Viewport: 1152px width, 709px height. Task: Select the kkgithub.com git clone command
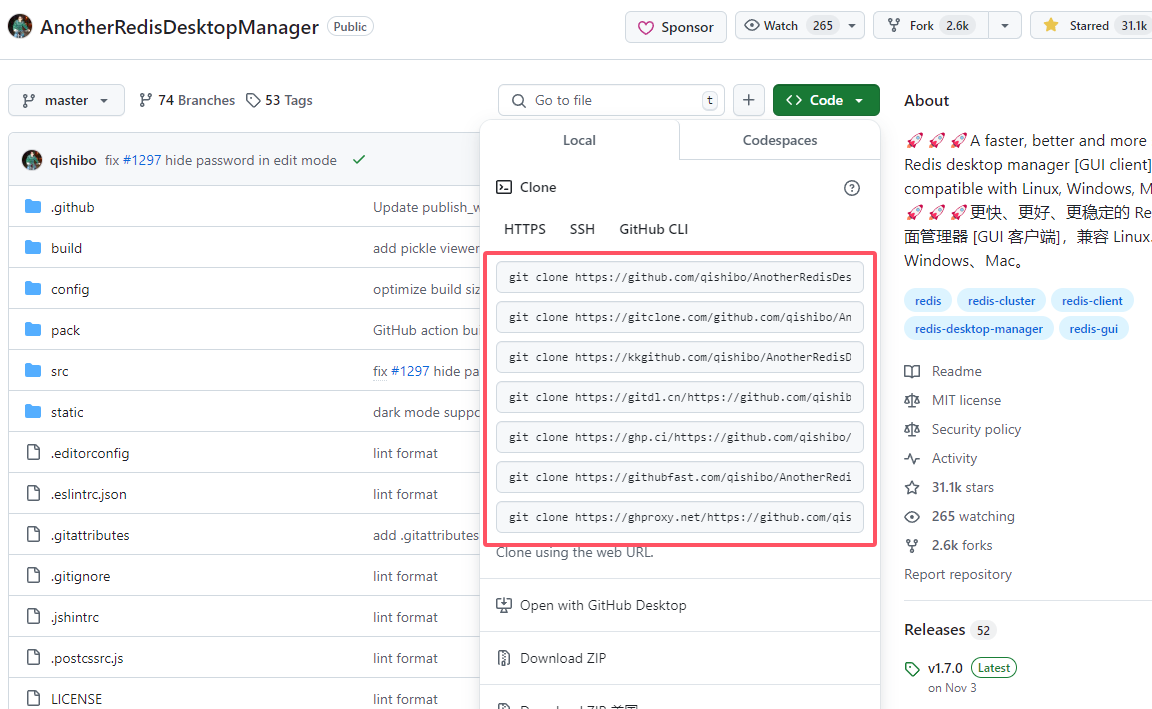pyautogui.click(x=680, y=357)
